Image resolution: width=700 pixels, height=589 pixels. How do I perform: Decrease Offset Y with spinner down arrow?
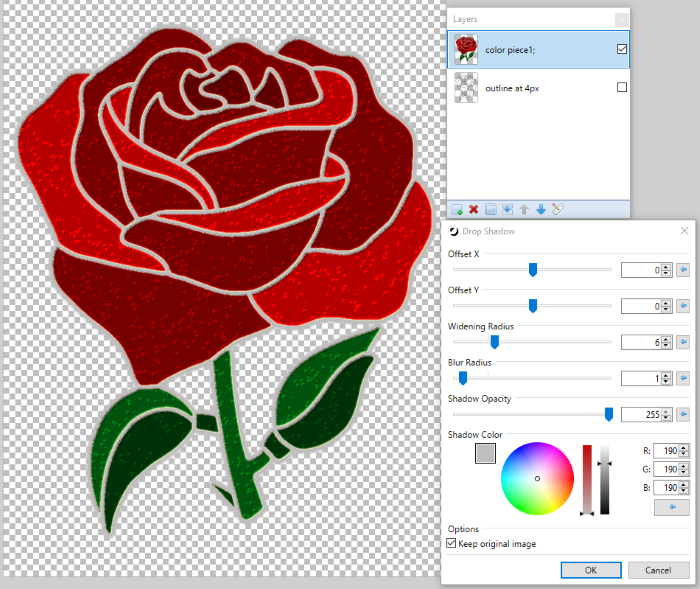666,309
